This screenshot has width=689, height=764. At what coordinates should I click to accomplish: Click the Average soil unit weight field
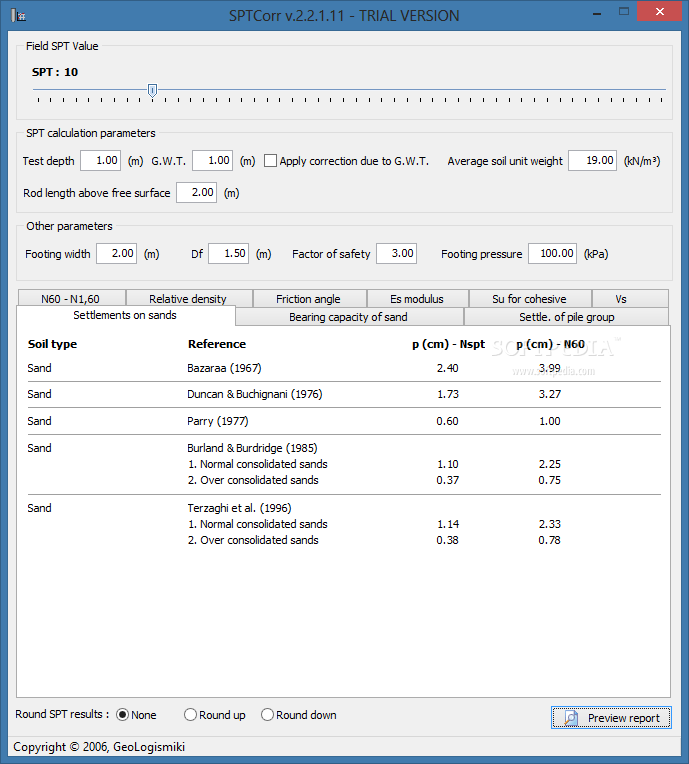pyautogui.click(x=593, y=161)
